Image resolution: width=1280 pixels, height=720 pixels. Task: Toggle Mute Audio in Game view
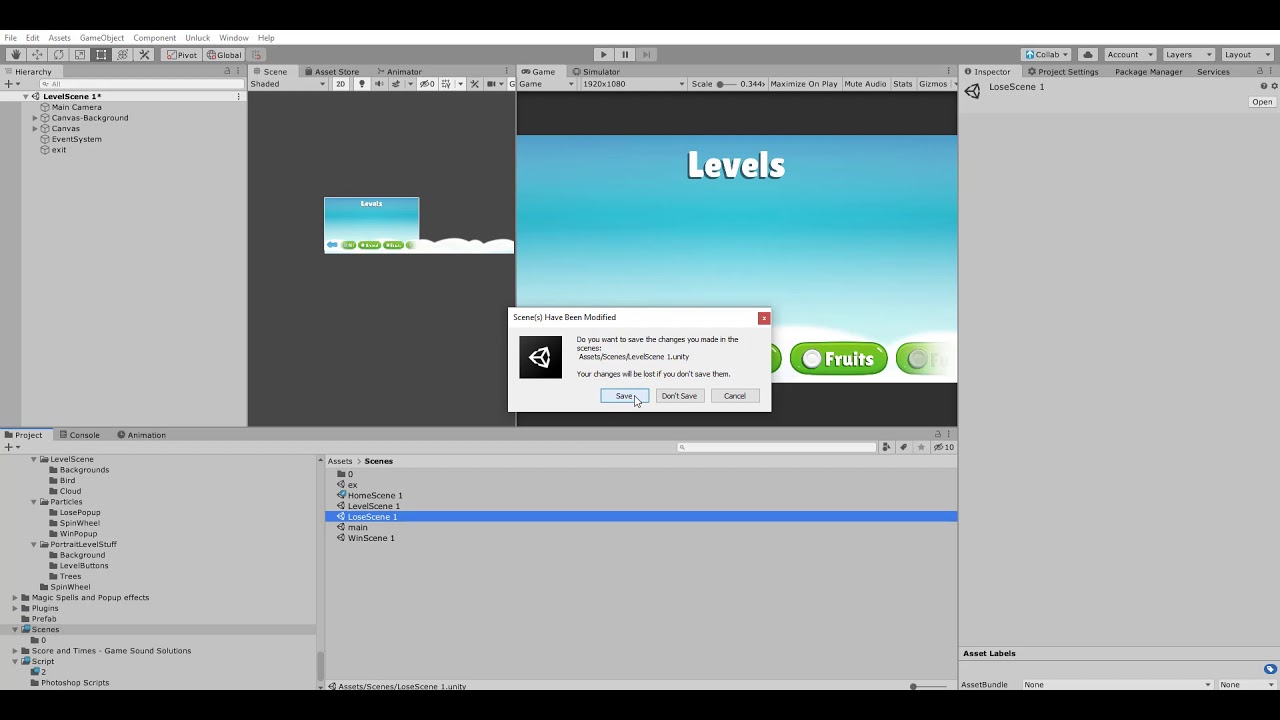pyautogui.click(x=866, y=84)
